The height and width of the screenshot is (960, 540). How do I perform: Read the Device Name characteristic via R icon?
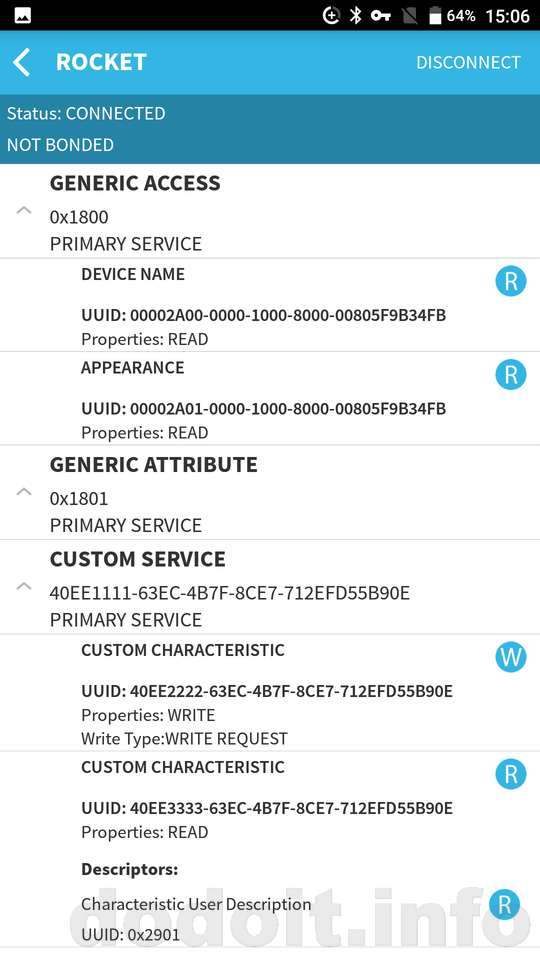pos(511,281)
